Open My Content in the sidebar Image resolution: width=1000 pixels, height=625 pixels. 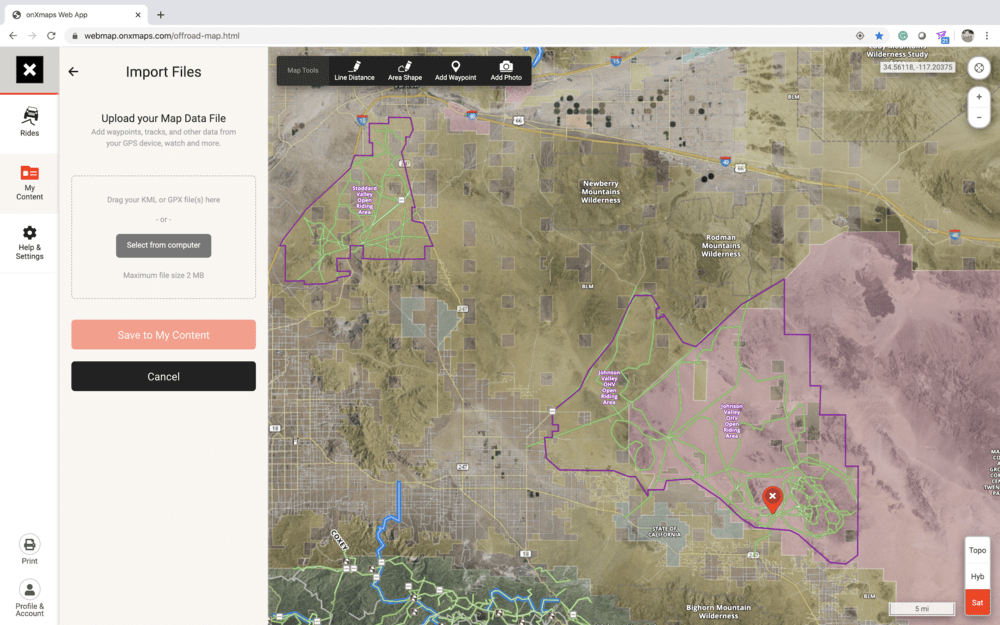point(29,183)
